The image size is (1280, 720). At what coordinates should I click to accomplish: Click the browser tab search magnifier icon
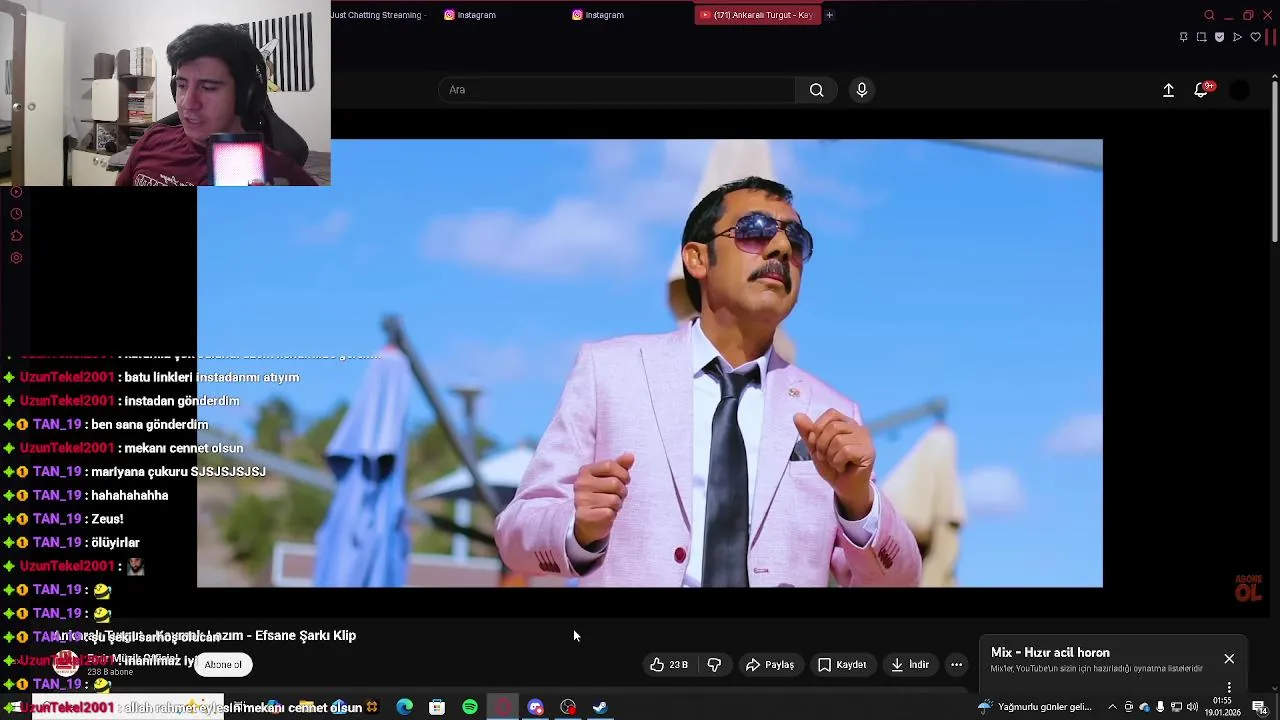(x=1209, y=15)
